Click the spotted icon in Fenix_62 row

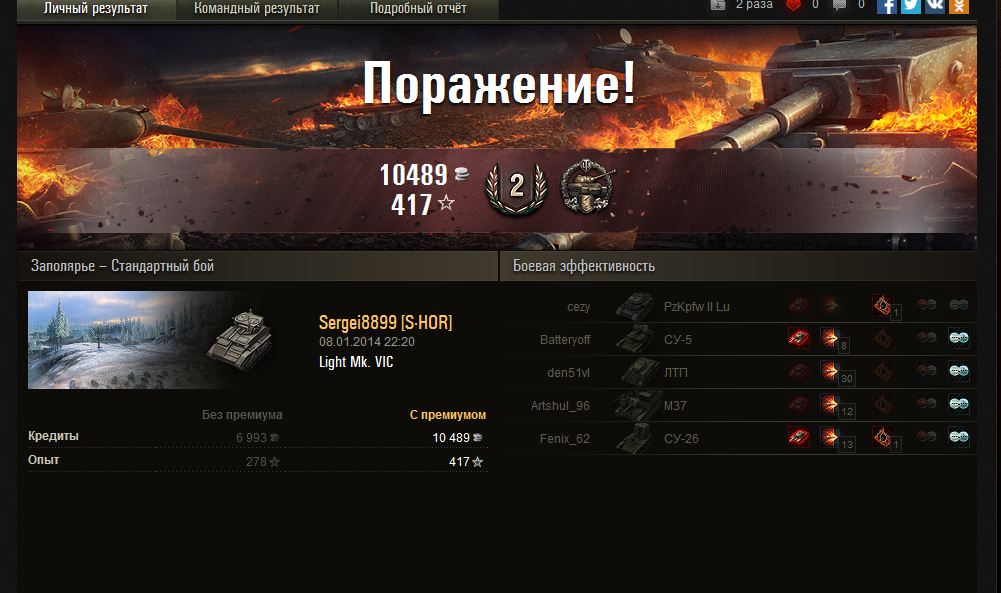click(x=959, y=437)
